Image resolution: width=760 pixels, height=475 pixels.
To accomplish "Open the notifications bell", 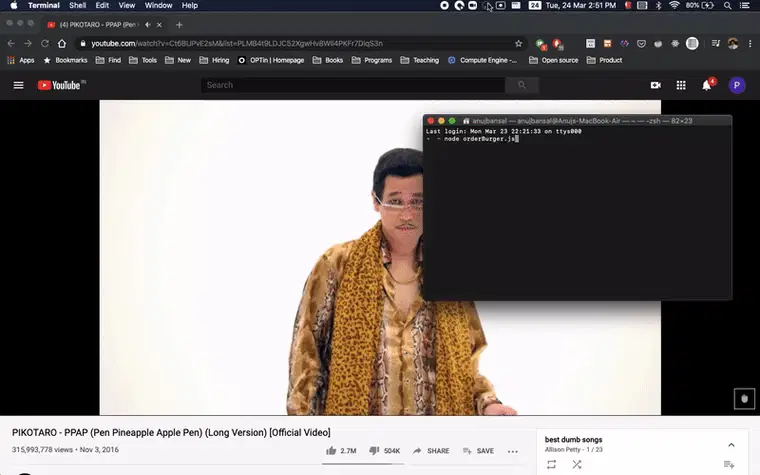I will (x=707, y=85).
